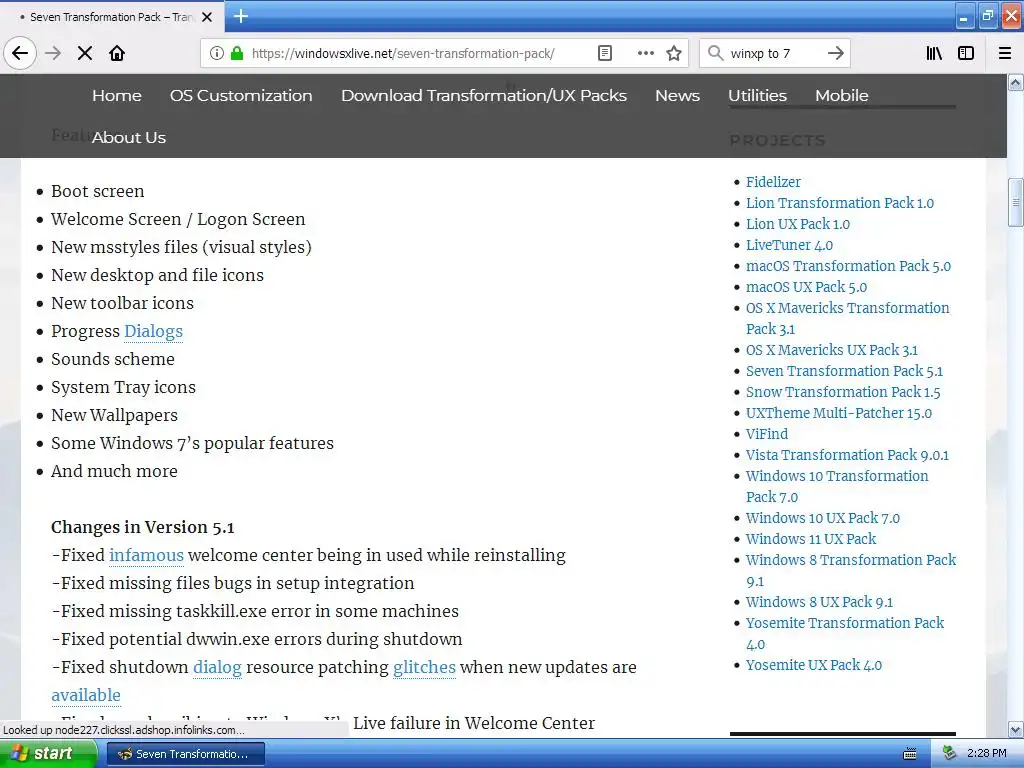
Task: Open Windows 10 Transformation Pack 7.0 link
Action: pyautogui.click(x=837, y=487)
